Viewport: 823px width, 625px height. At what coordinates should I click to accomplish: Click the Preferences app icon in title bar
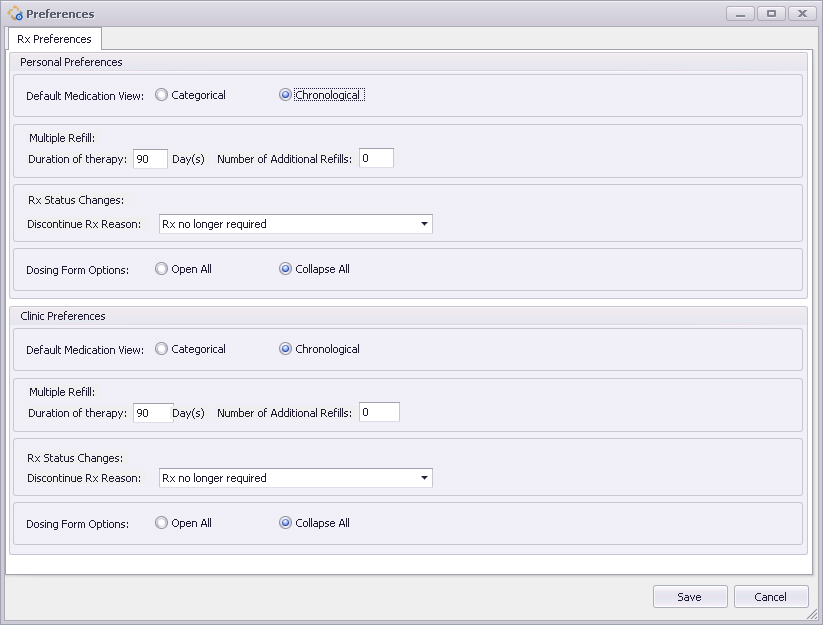[15, 13]
